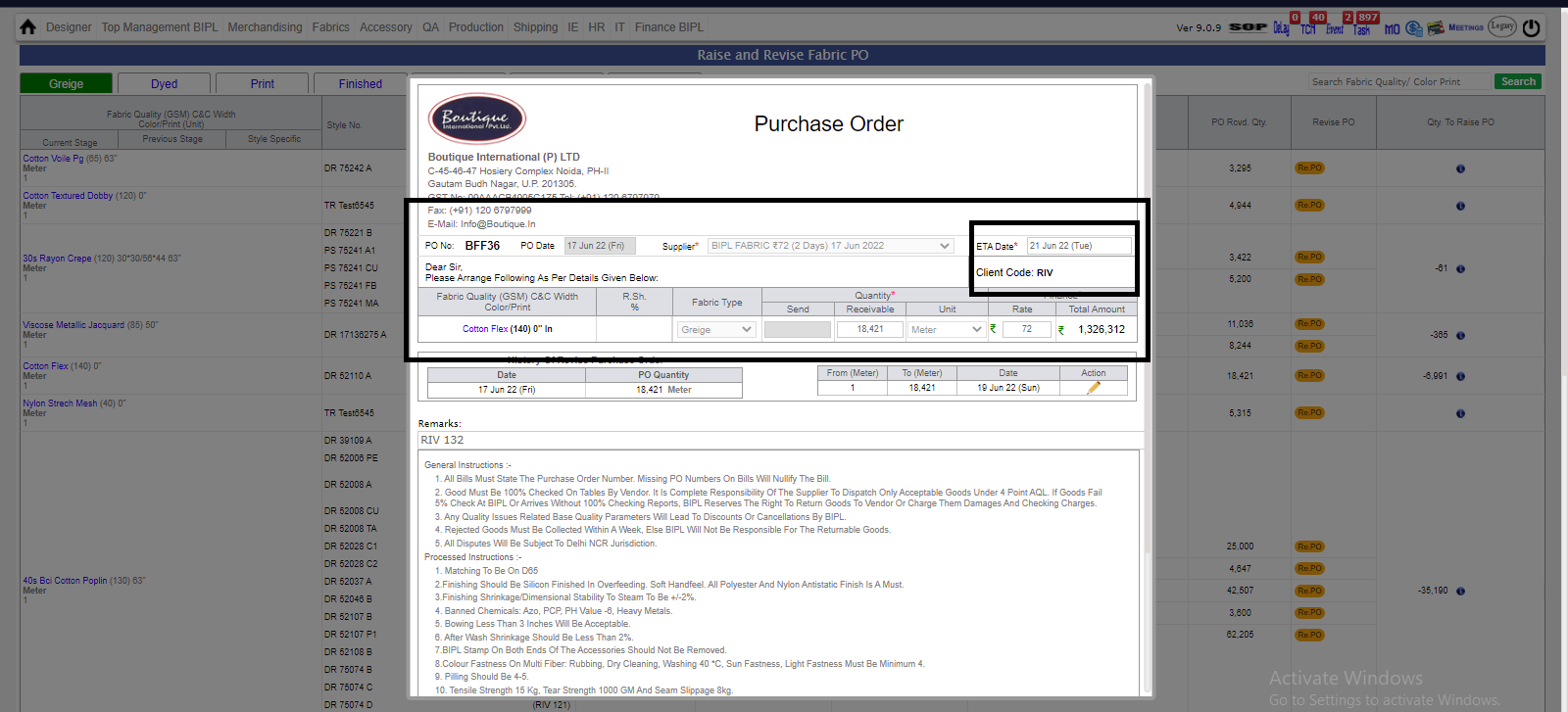Open the Cotton Textured Dobby link
The height and width of the screenshot is (712, 1568).
(68, 196)
